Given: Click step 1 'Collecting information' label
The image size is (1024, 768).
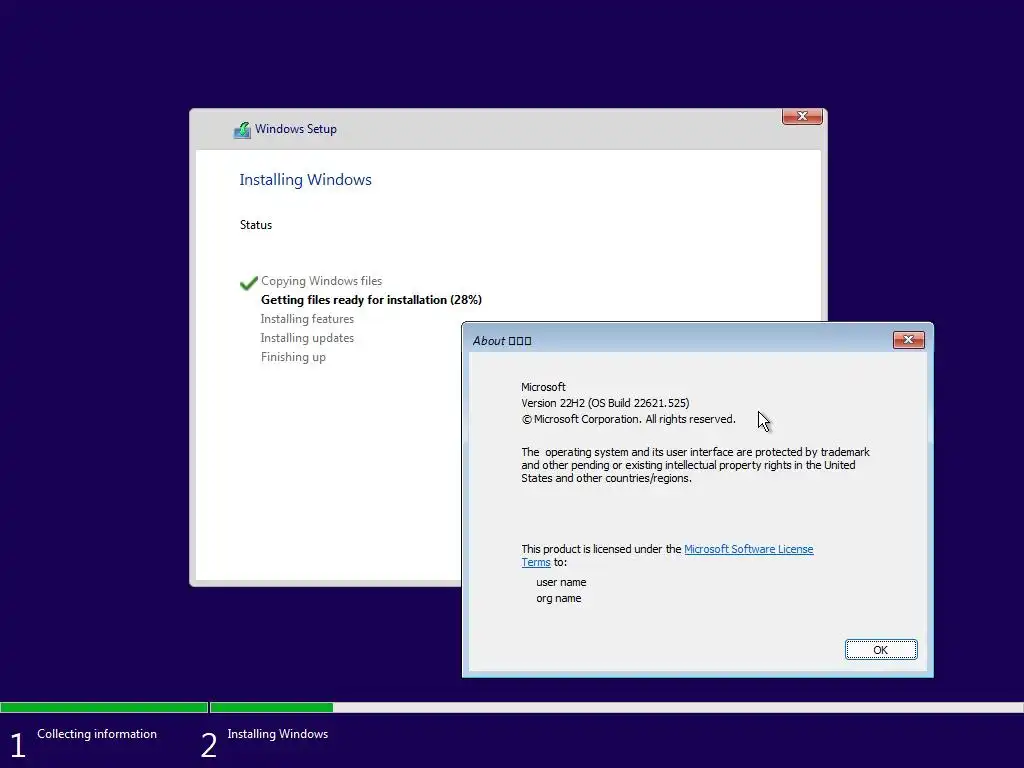Looking at the screenshot, I should click(x=97, y=734).
